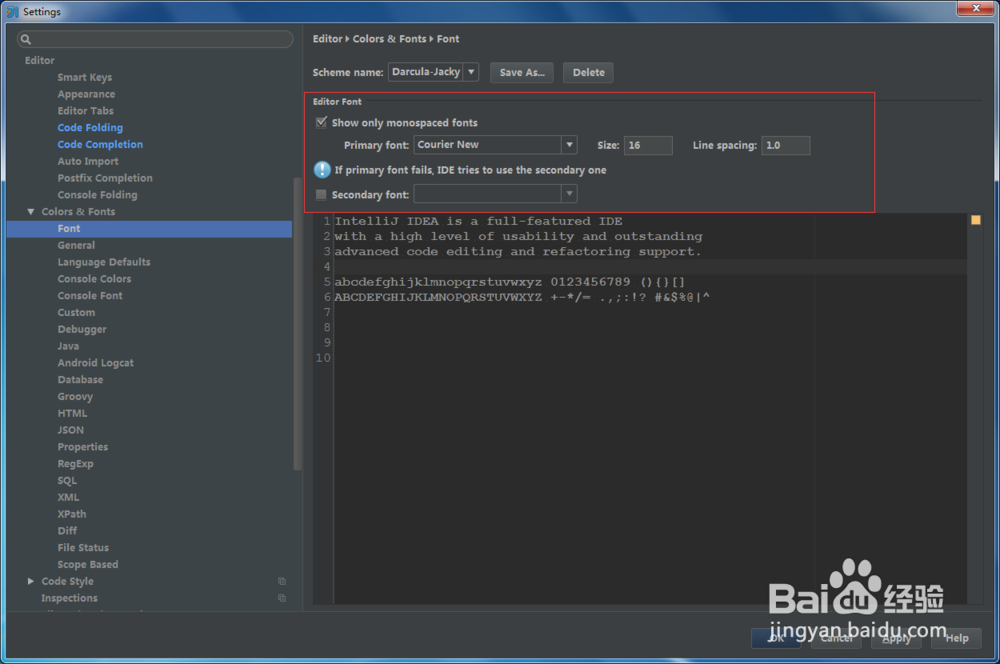Open Console Font settings
Viewport: 1000px width, 664px height.
90,295
